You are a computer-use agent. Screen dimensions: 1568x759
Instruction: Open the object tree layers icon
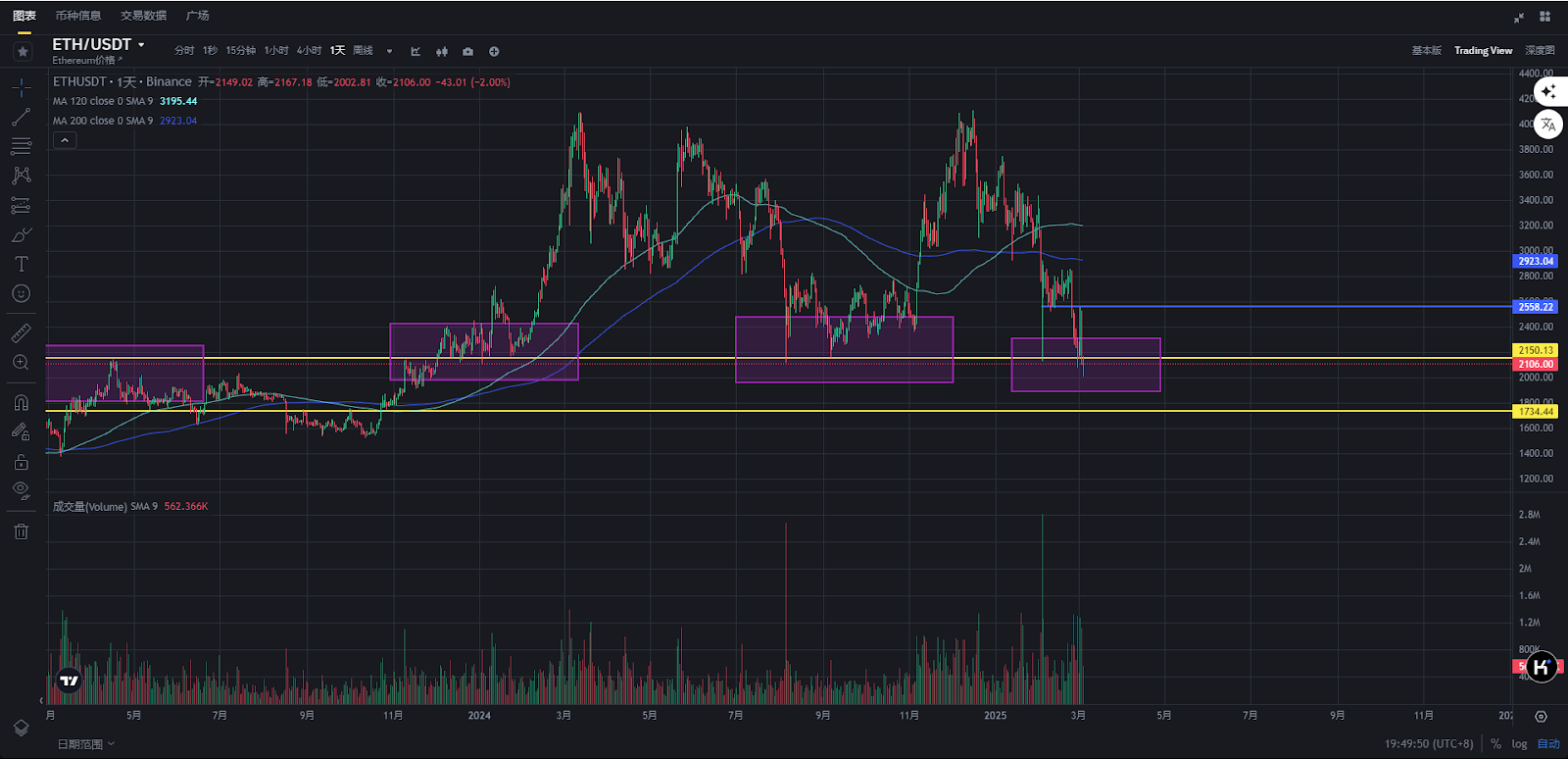[x=21, y=728]
